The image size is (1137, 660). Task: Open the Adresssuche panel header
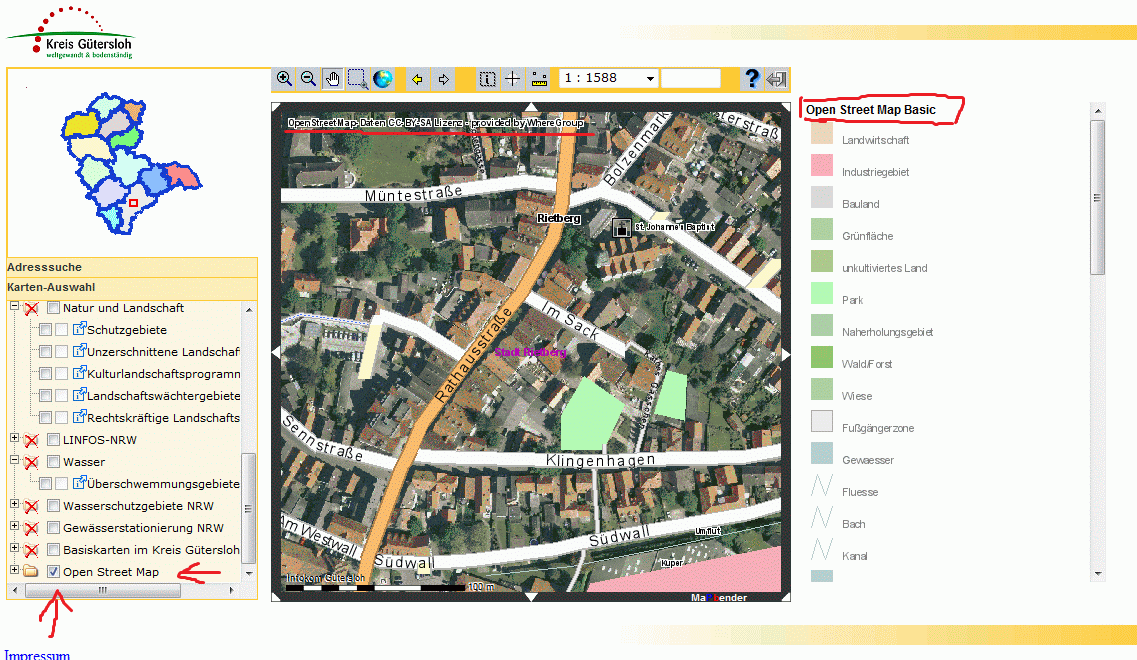point(45,267)
